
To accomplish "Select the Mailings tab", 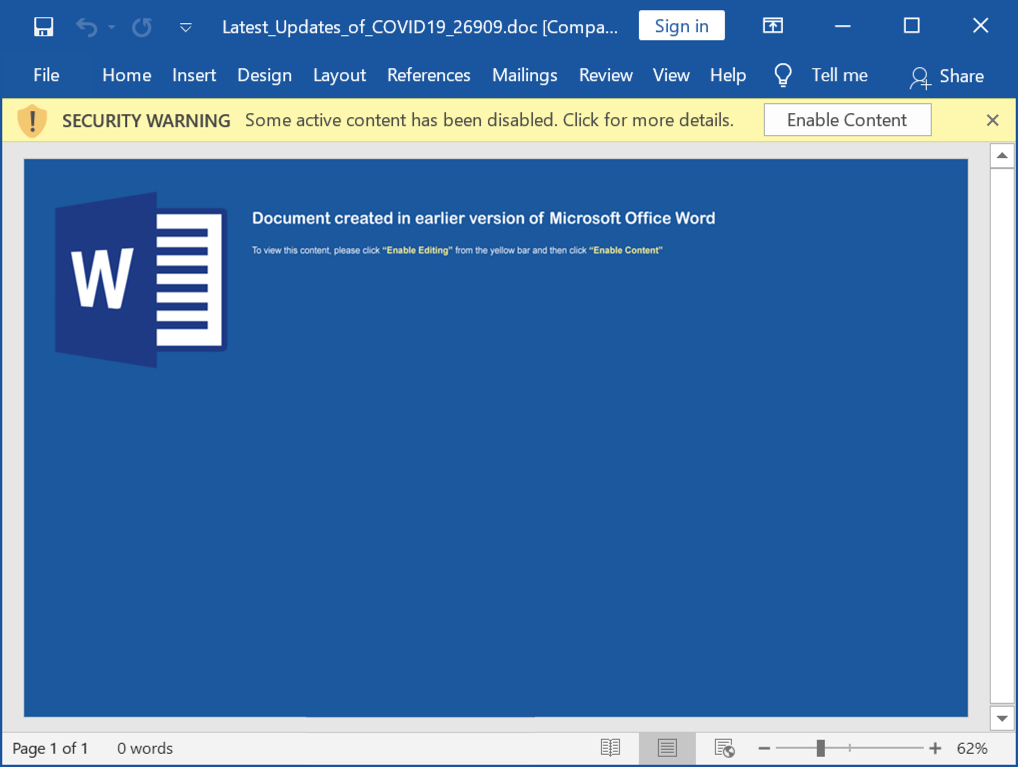I will tap(525, 75).
